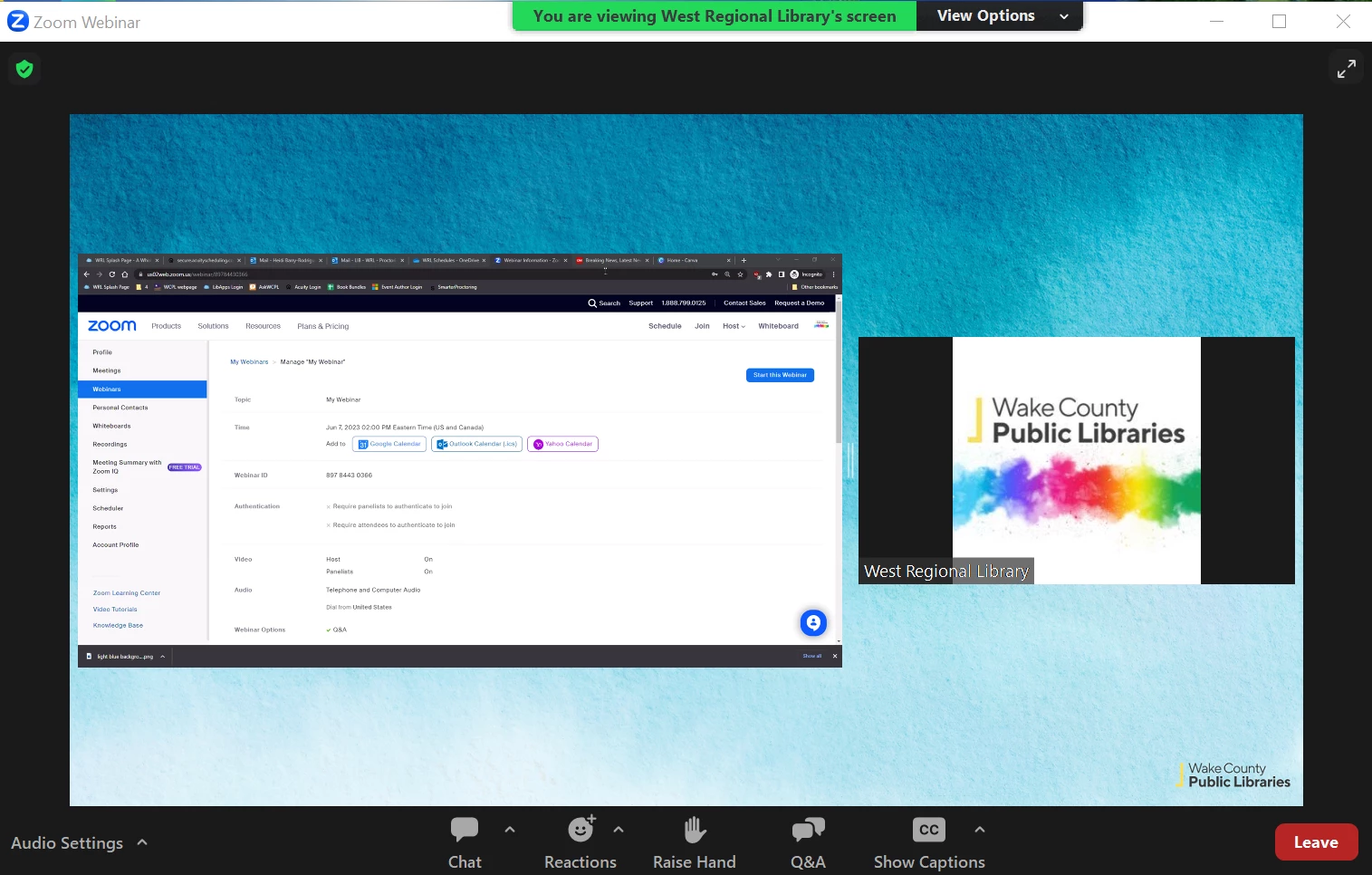Open the View Options dropdown
The image size is (1372, 875).
point(1000,15)
